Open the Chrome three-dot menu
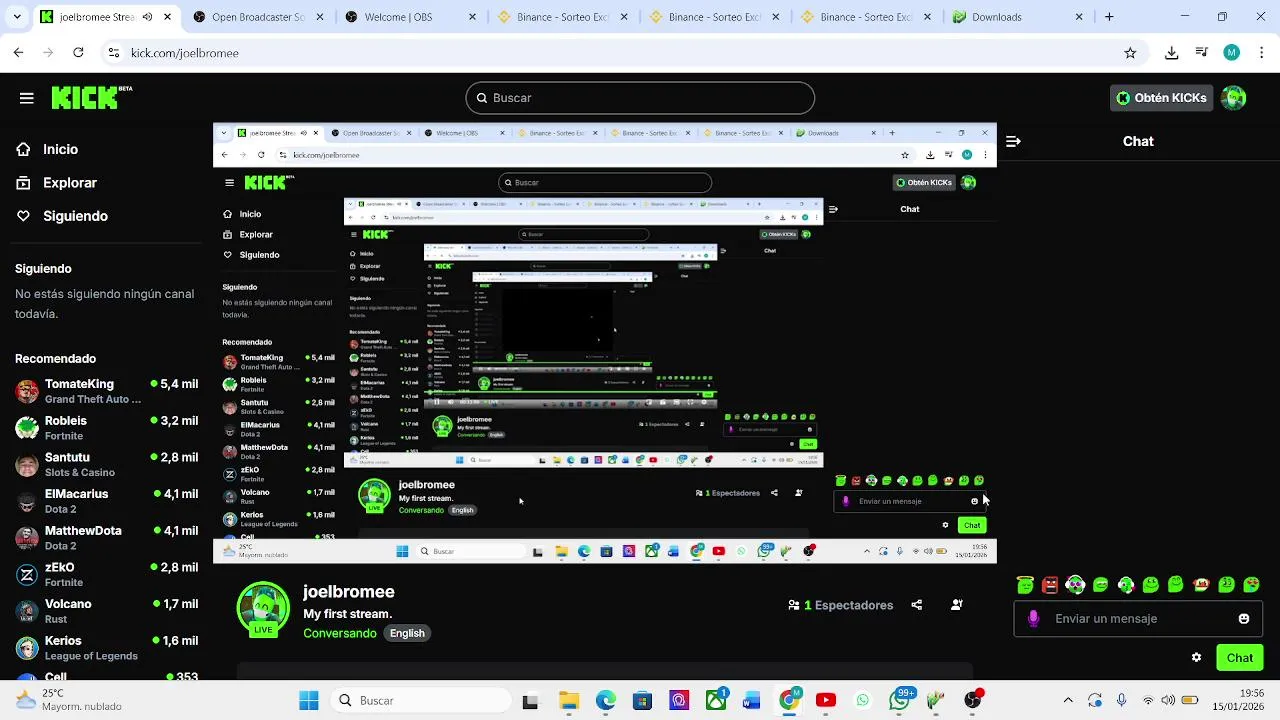Image resolution: width=1280 pixels, height=720 pixels. pos(1261,53)
